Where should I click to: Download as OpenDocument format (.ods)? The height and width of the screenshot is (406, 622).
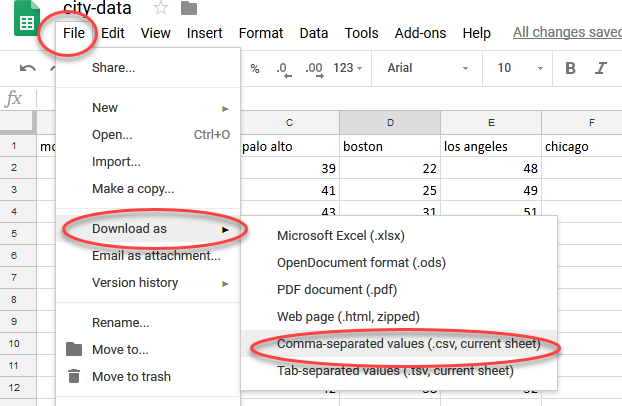tap(399, 263)
